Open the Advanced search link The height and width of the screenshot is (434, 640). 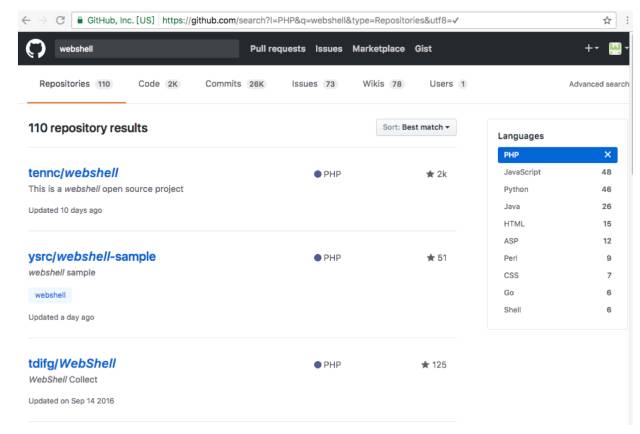599,84
